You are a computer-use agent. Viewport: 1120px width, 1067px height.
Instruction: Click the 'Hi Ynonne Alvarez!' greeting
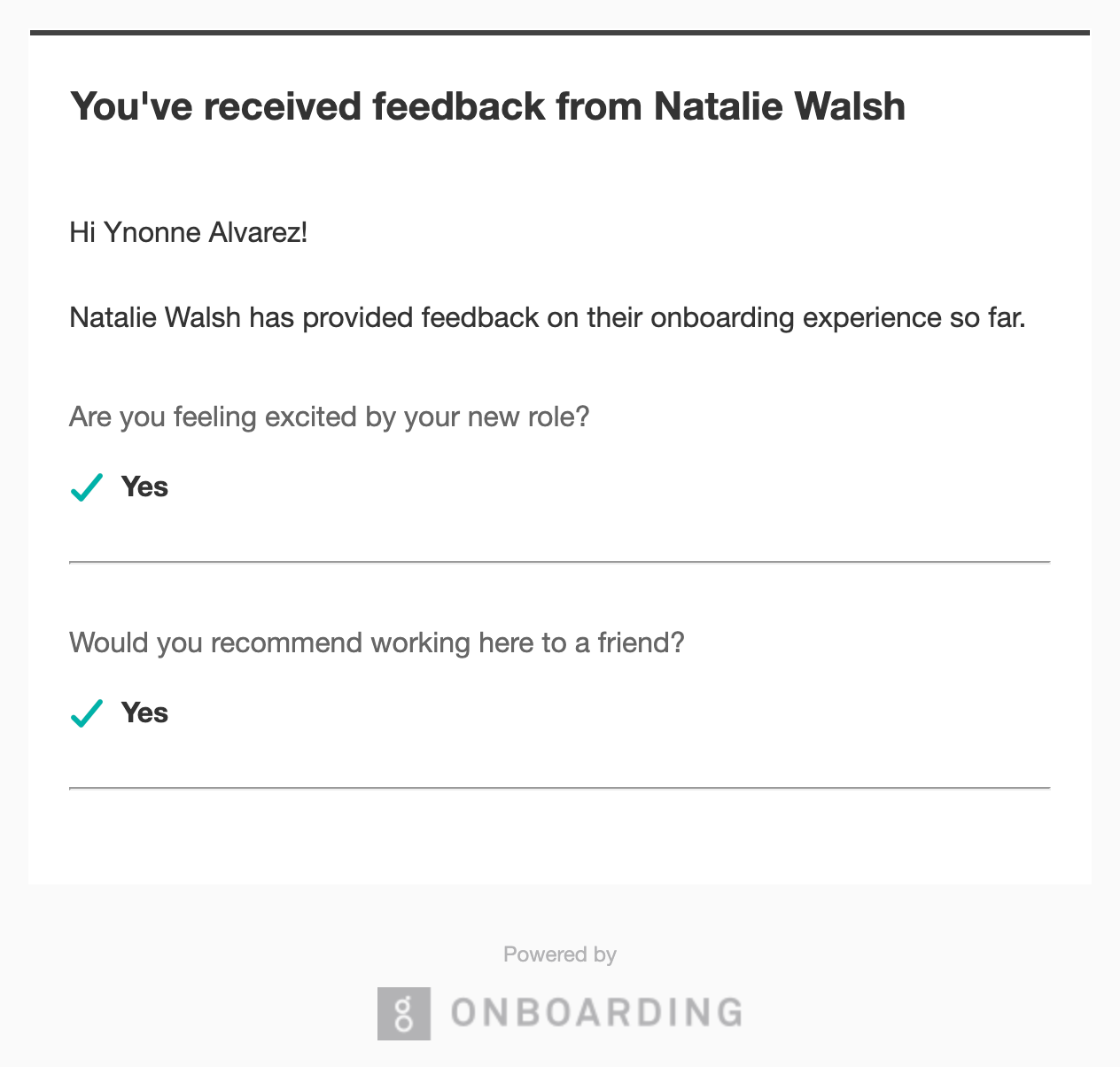189,233
